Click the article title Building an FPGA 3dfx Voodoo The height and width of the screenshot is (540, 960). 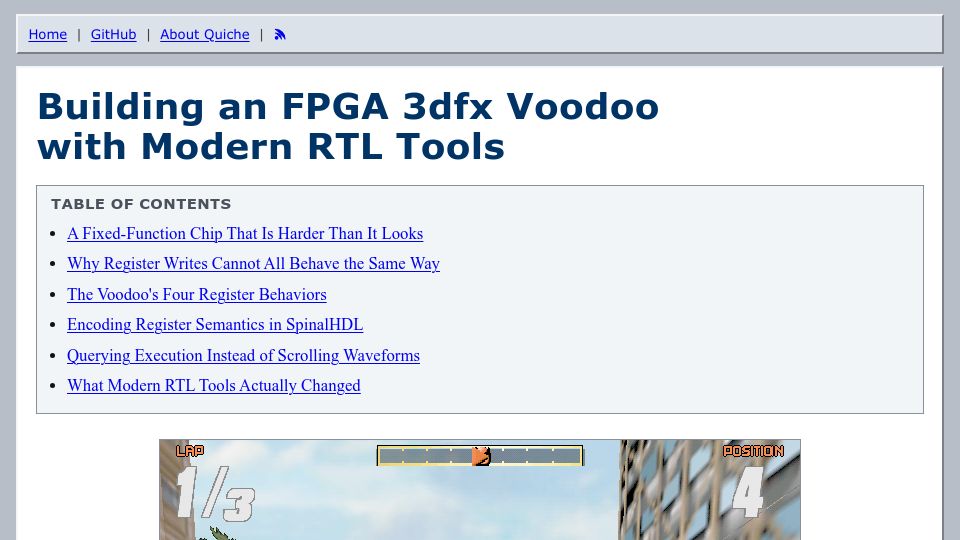(x=348, y=127)
